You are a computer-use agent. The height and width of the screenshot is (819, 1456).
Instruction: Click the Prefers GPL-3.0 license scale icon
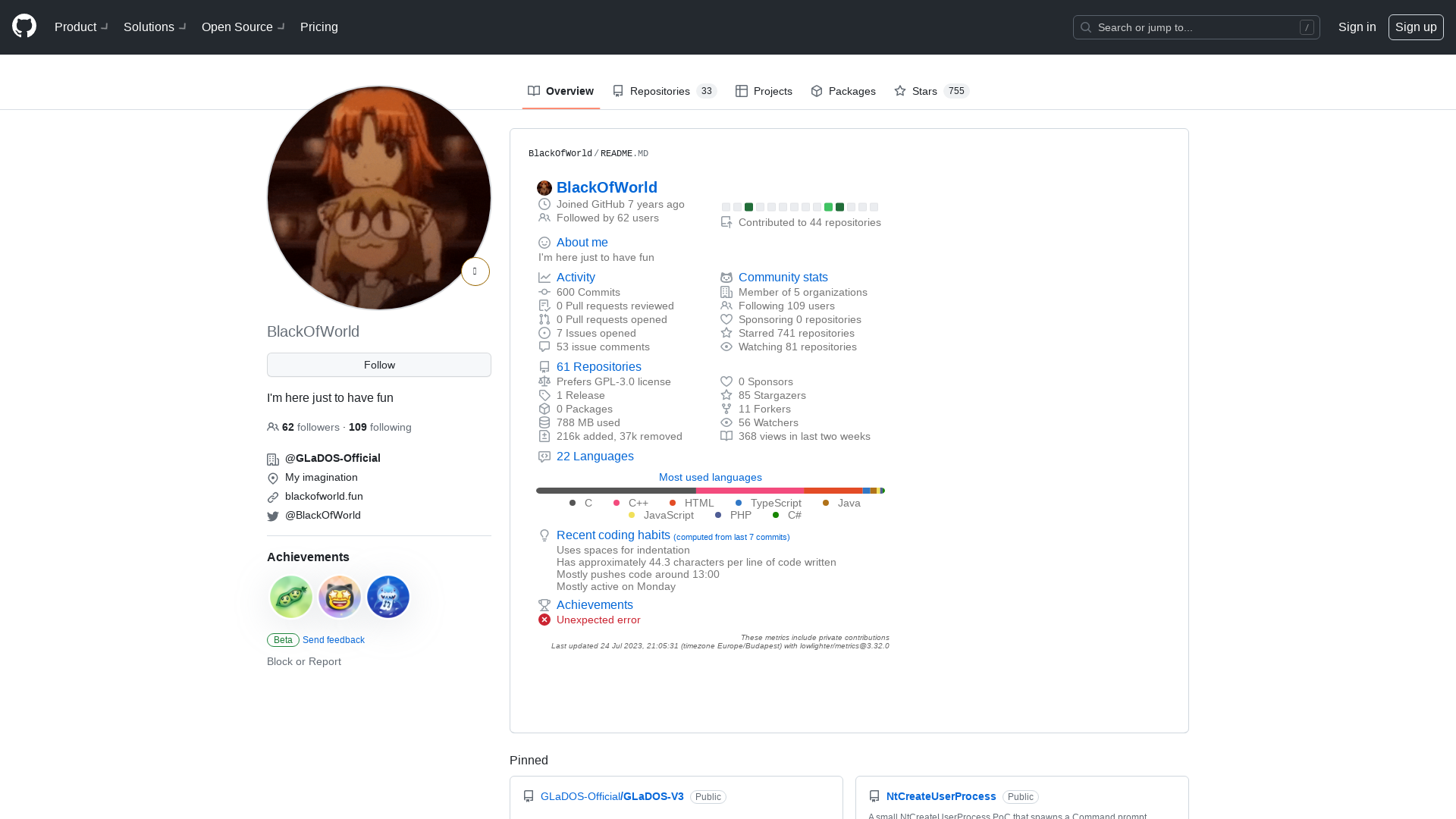point(544,381)
